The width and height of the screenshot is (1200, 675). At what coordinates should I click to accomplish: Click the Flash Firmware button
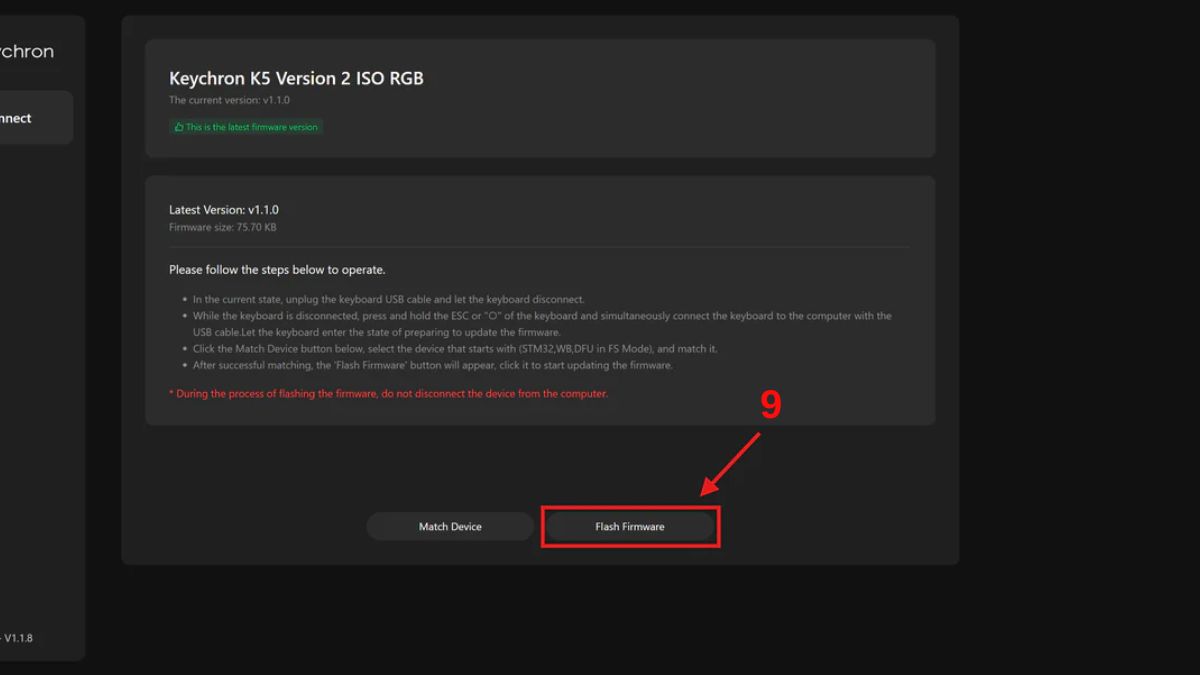(630, 525)
